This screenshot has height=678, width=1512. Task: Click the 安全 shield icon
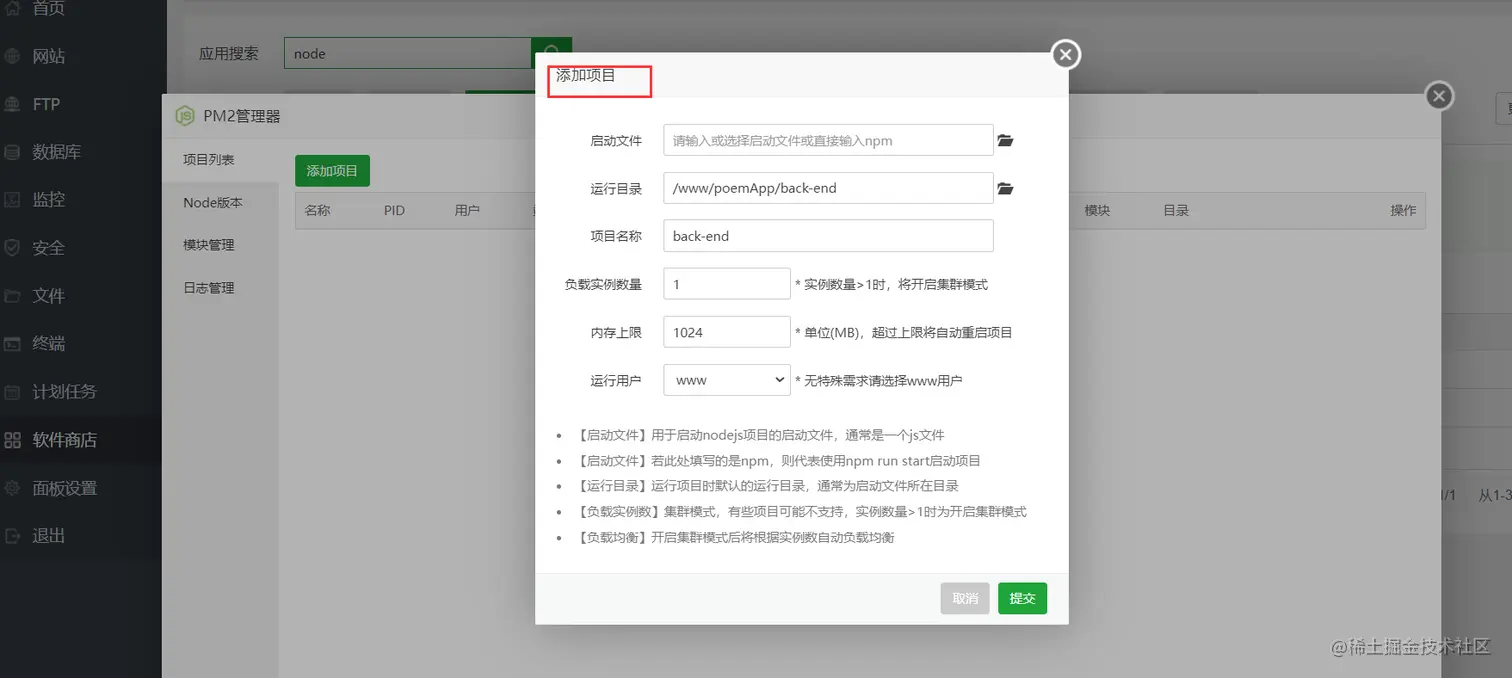click(12, 248)
